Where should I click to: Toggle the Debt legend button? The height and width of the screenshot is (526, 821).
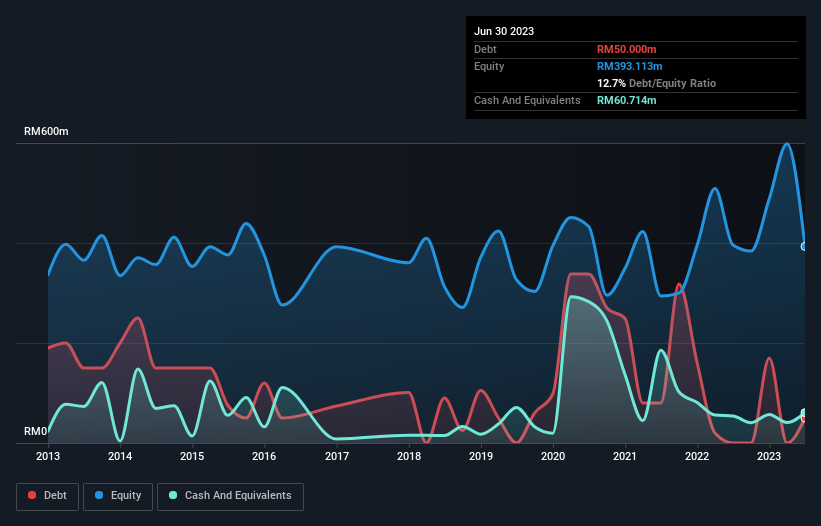coord(48,496)
